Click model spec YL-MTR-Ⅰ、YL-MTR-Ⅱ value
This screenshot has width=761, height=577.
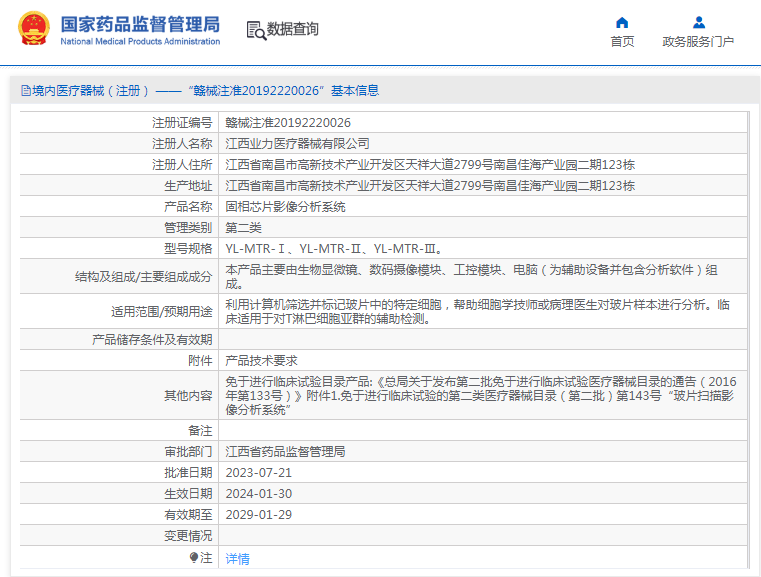333,248
